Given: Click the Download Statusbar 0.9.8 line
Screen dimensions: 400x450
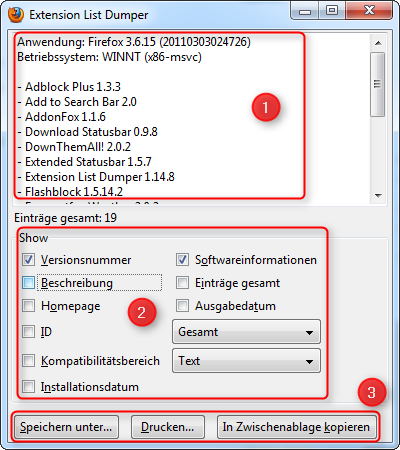Looking at the screenshot, I should click(x=87, y=132).
